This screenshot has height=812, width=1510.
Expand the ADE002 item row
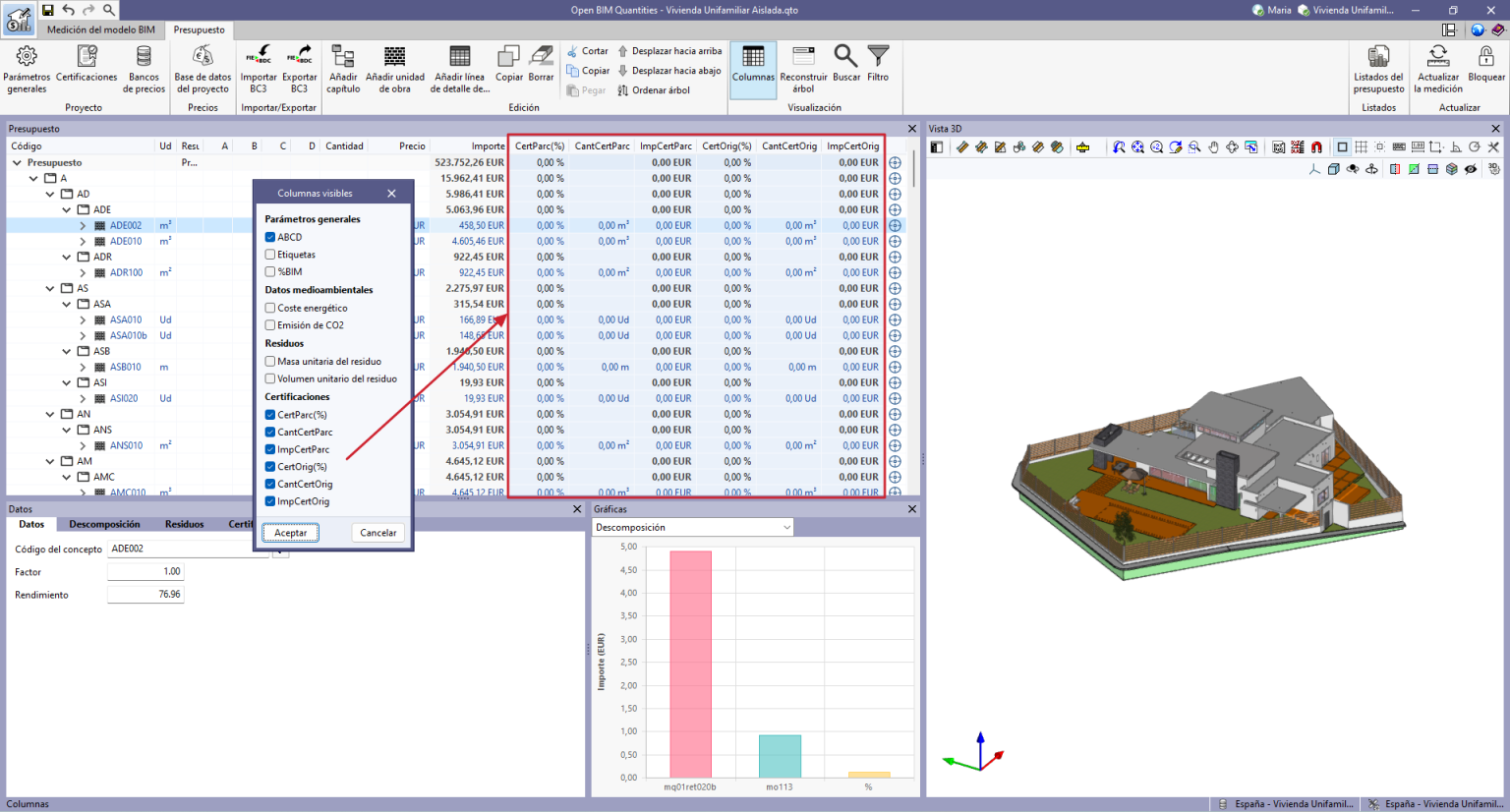click(84, 225)
